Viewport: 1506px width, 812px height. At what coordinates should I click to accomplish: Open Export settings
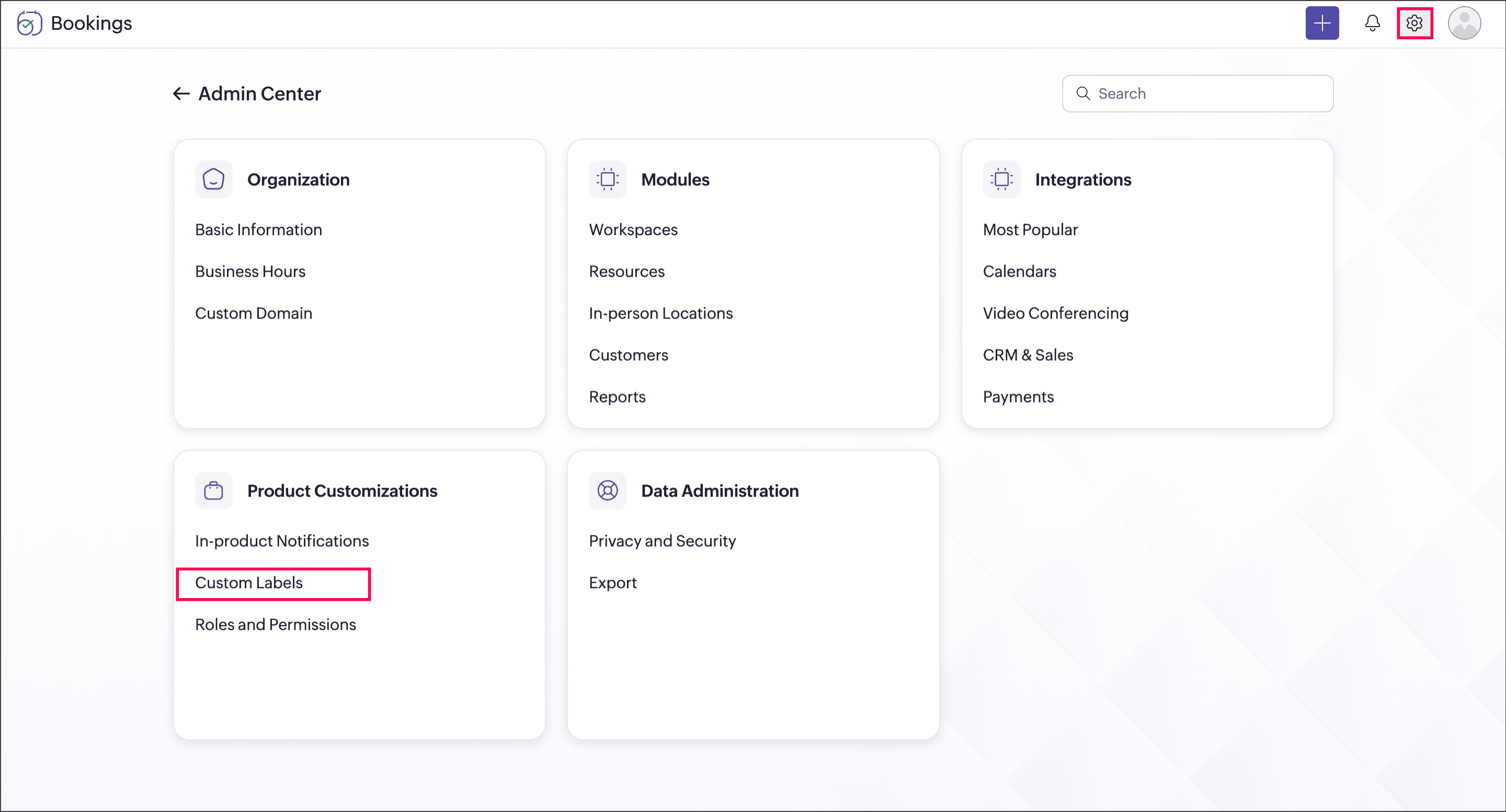click(613, 583)
